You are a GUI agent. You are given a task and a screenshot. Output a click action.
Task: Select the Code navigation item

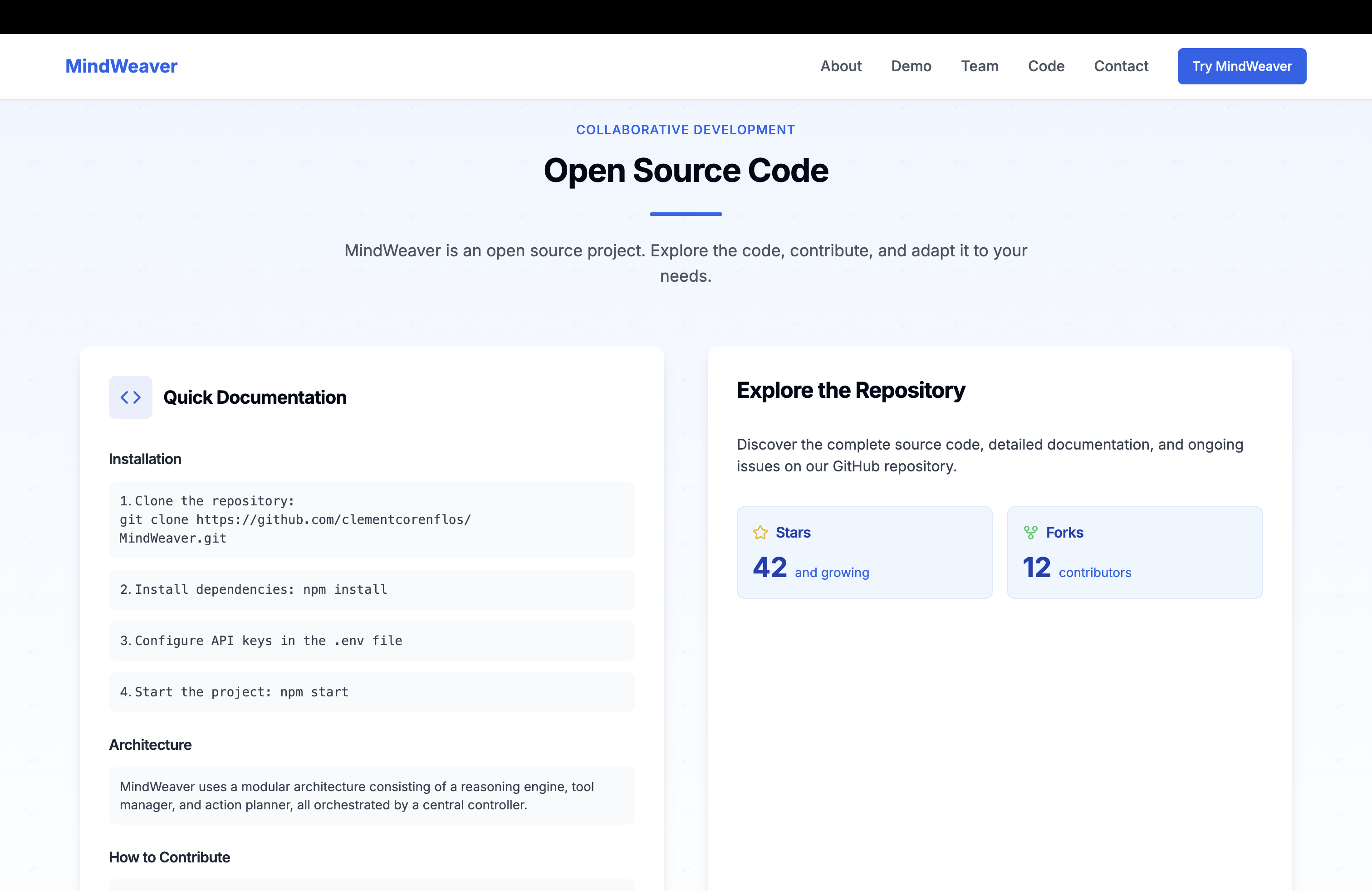1046,66
